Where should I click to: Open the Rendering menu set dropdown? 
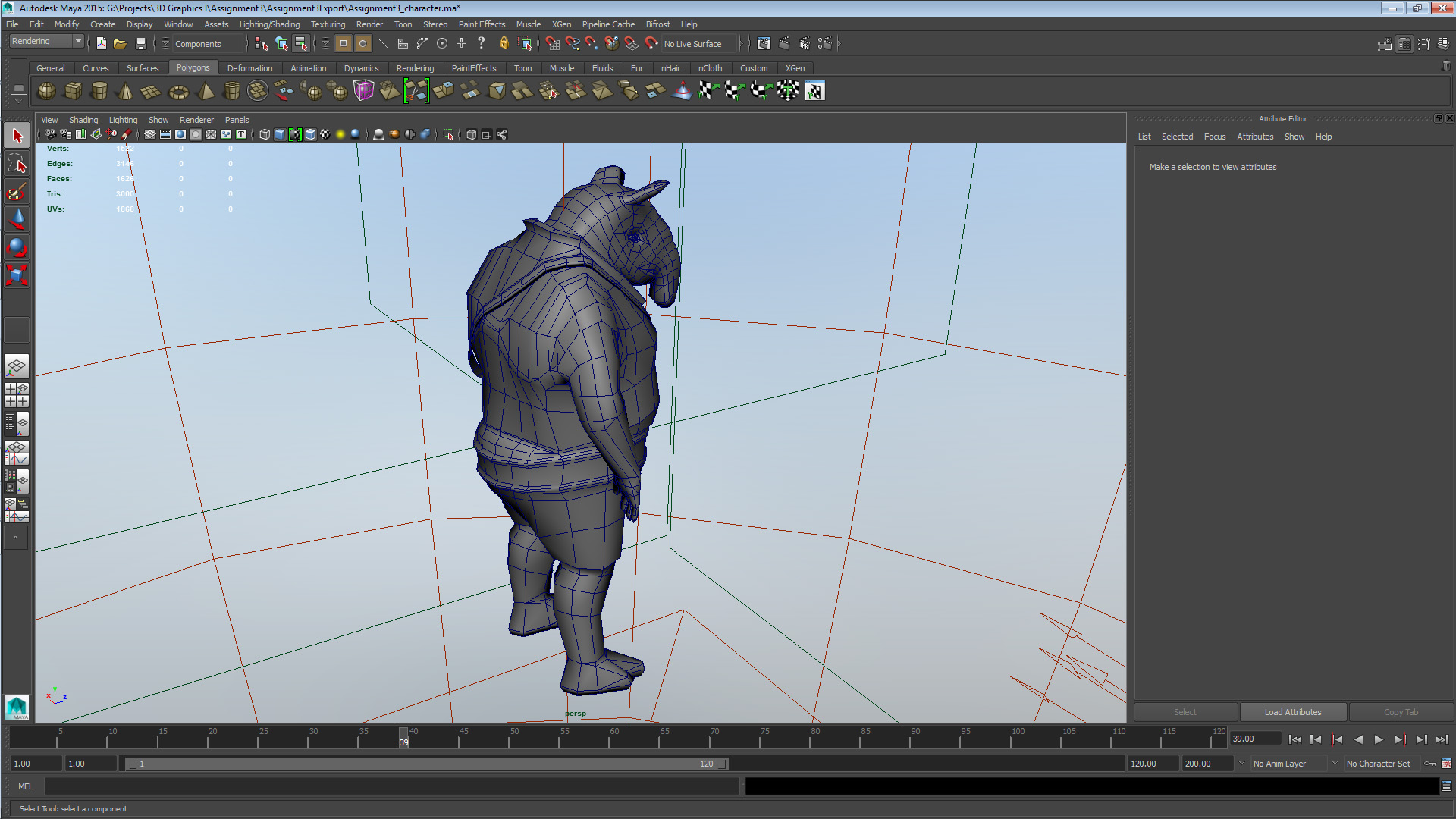pos(45,42)
